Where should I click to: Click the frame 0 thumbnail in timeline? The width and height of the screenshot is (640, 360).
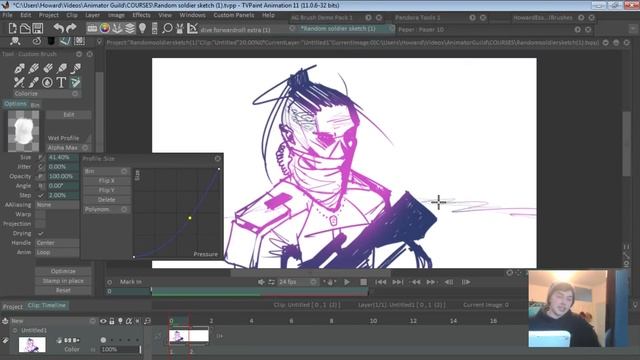tap(178, 336)
